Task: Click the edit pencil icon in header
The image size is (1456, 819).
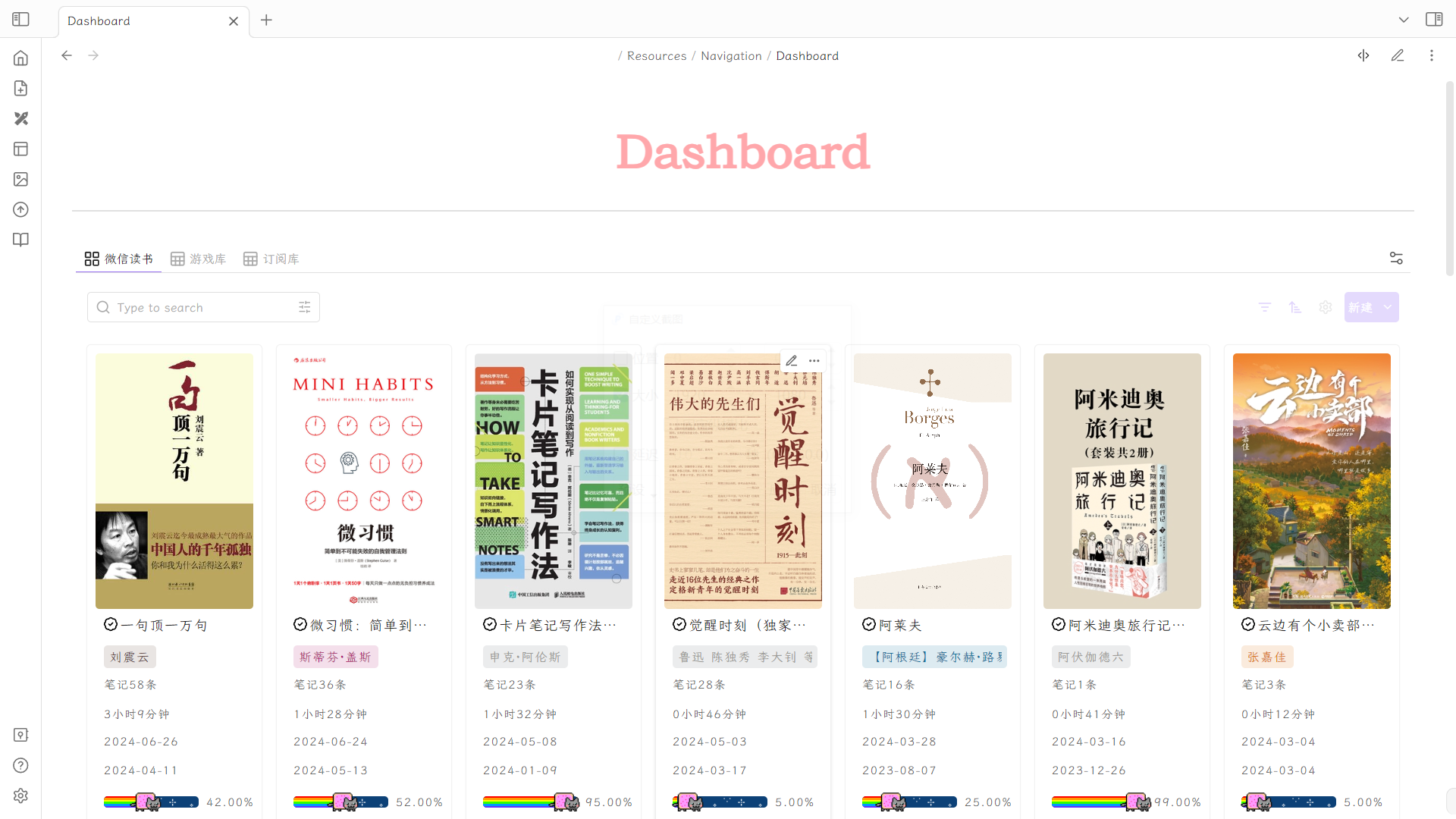Action: pyautogui.click(x=1398, y=55)
